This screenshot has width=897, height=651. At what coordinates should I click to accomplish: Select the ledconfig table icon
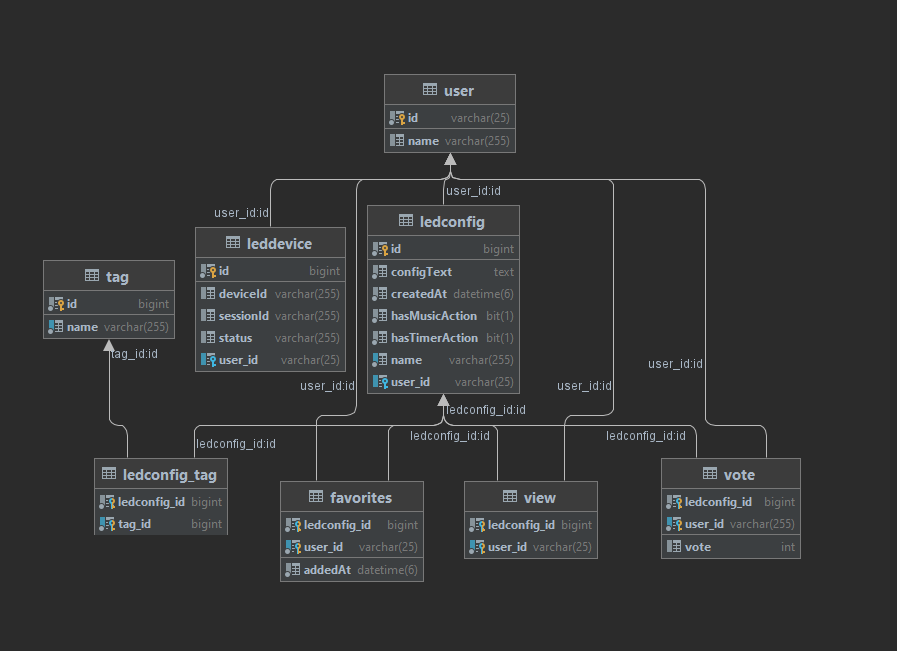click(x=406, y=221)
